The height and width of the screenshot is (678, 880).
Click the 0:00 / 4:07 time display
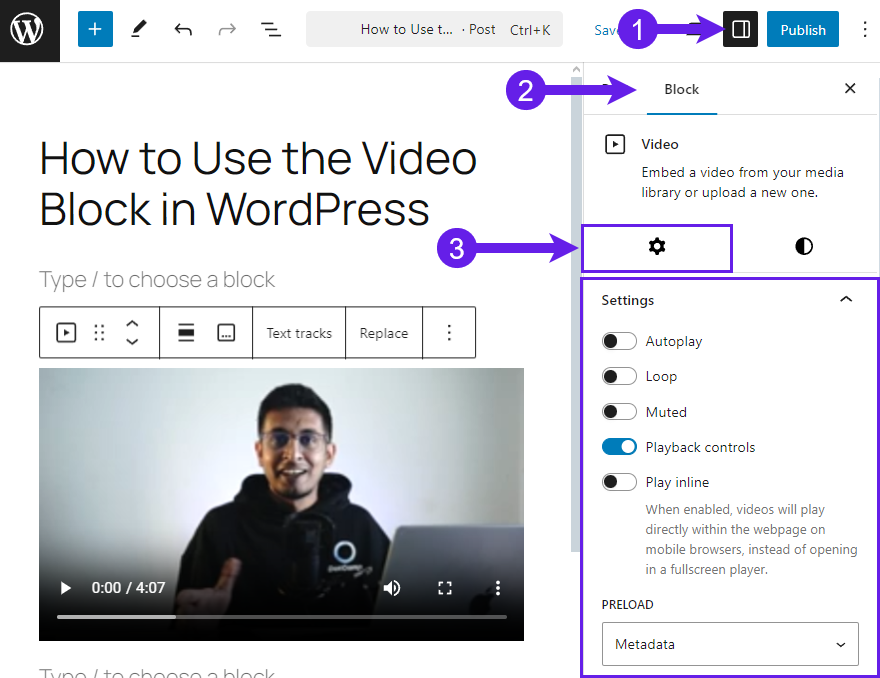pyautogui.click(x=129, y=588)
